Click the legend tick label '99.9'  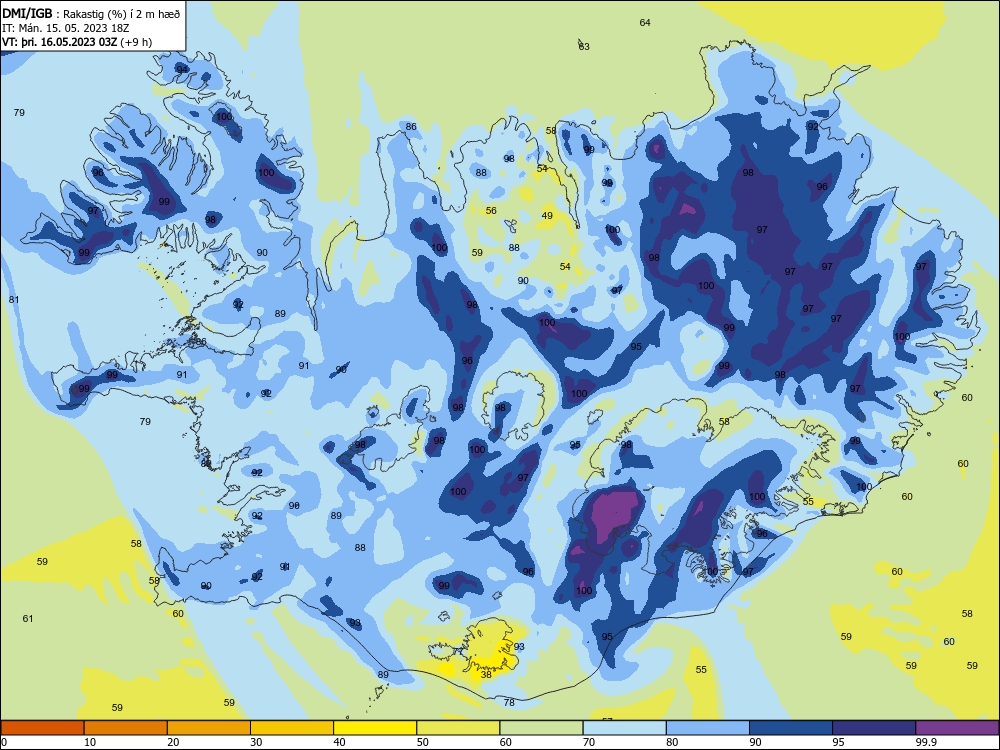coord(926,742)
